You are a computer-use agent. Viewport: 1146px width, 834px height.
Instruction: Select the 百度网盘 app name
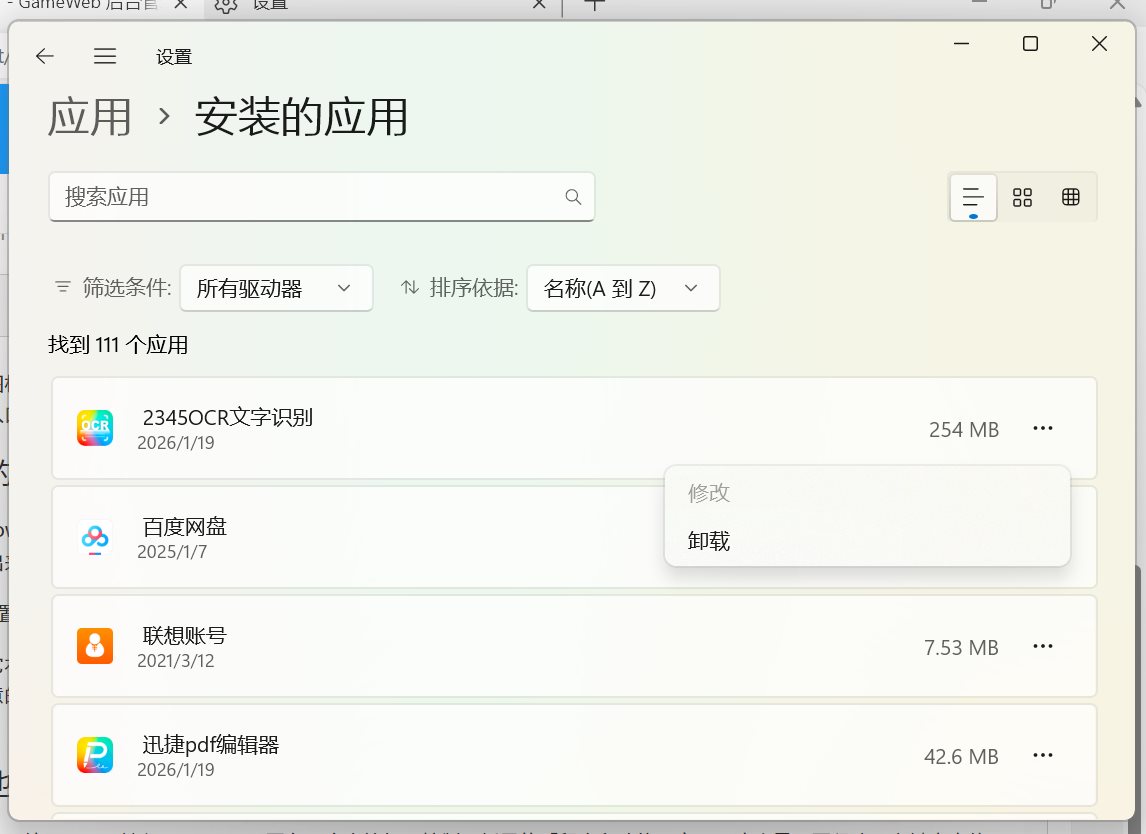coord(184,527)
